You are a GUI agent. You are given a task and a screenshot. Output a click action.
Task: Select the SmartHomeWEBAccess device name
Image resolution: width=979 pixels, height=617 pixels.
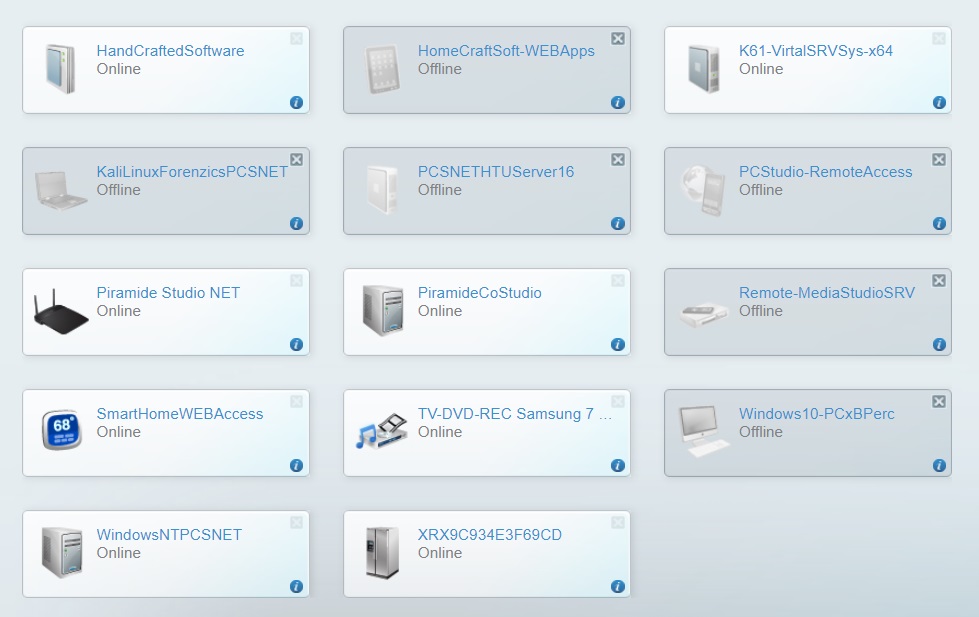(180, 414)
